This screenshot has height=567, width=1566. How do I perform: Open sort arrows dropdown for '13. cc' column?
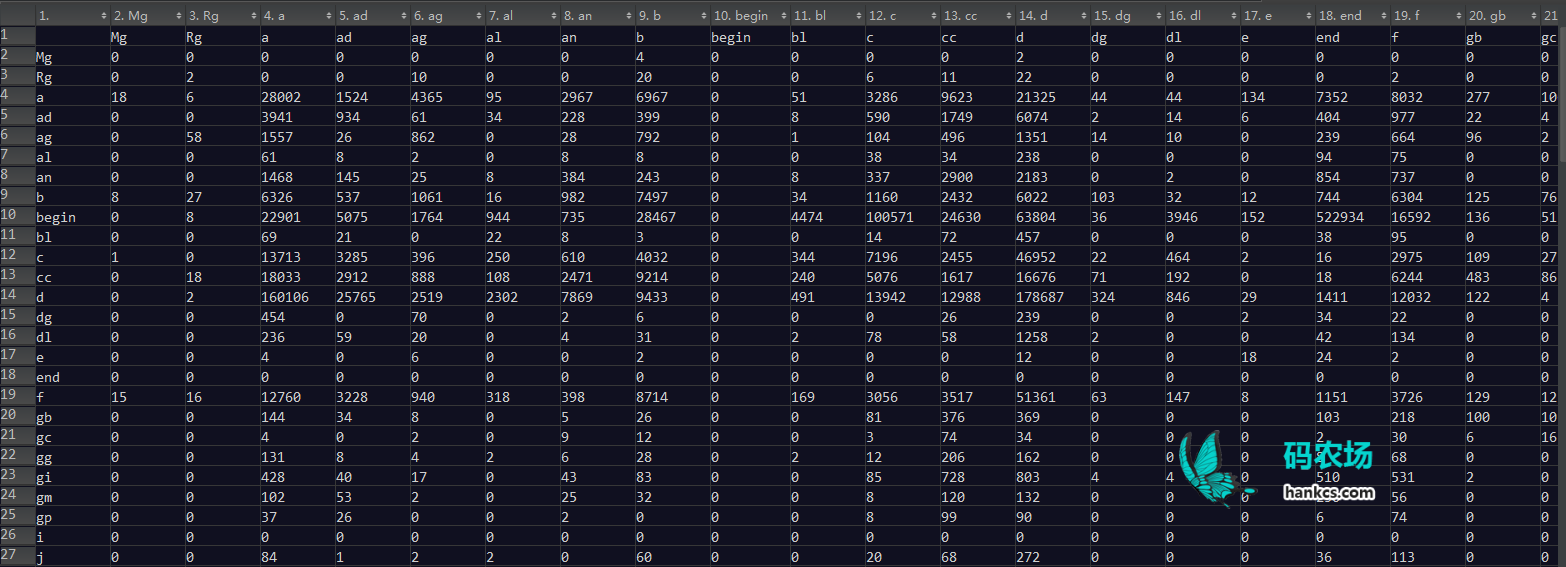click(1008, 16)
